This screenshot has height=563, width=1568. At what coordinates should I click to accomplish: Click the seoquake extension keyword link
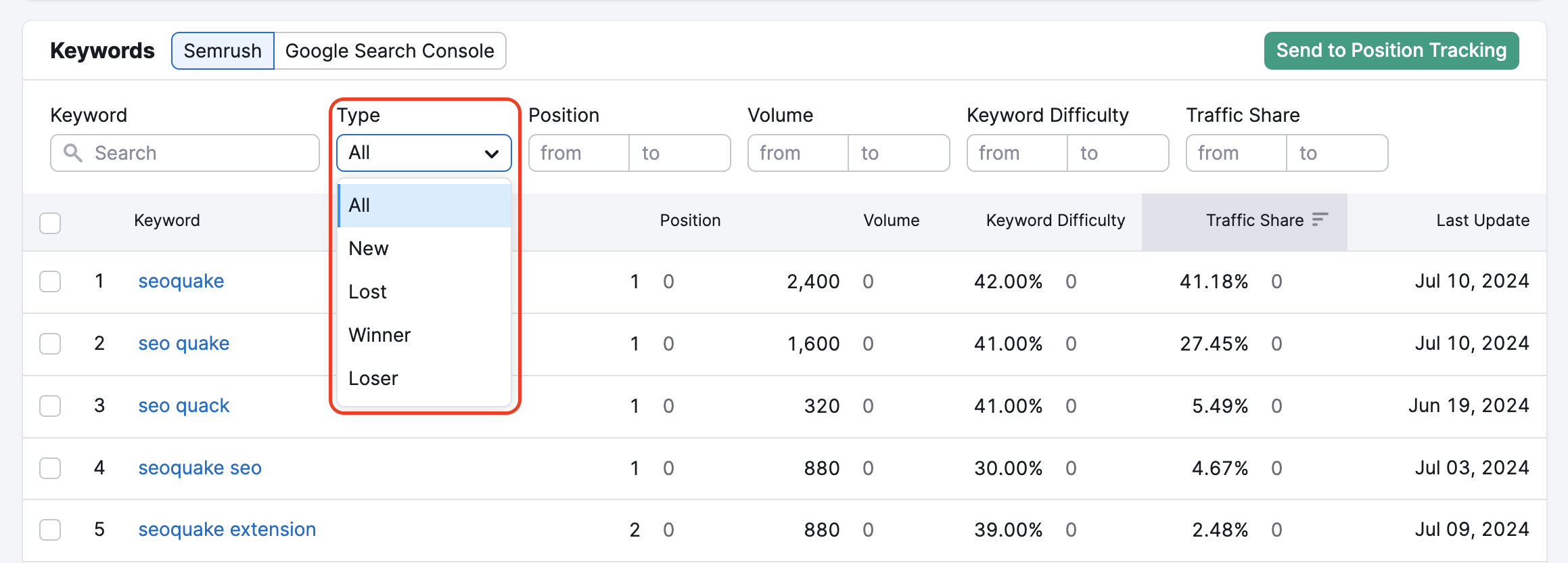coord(227,529)
